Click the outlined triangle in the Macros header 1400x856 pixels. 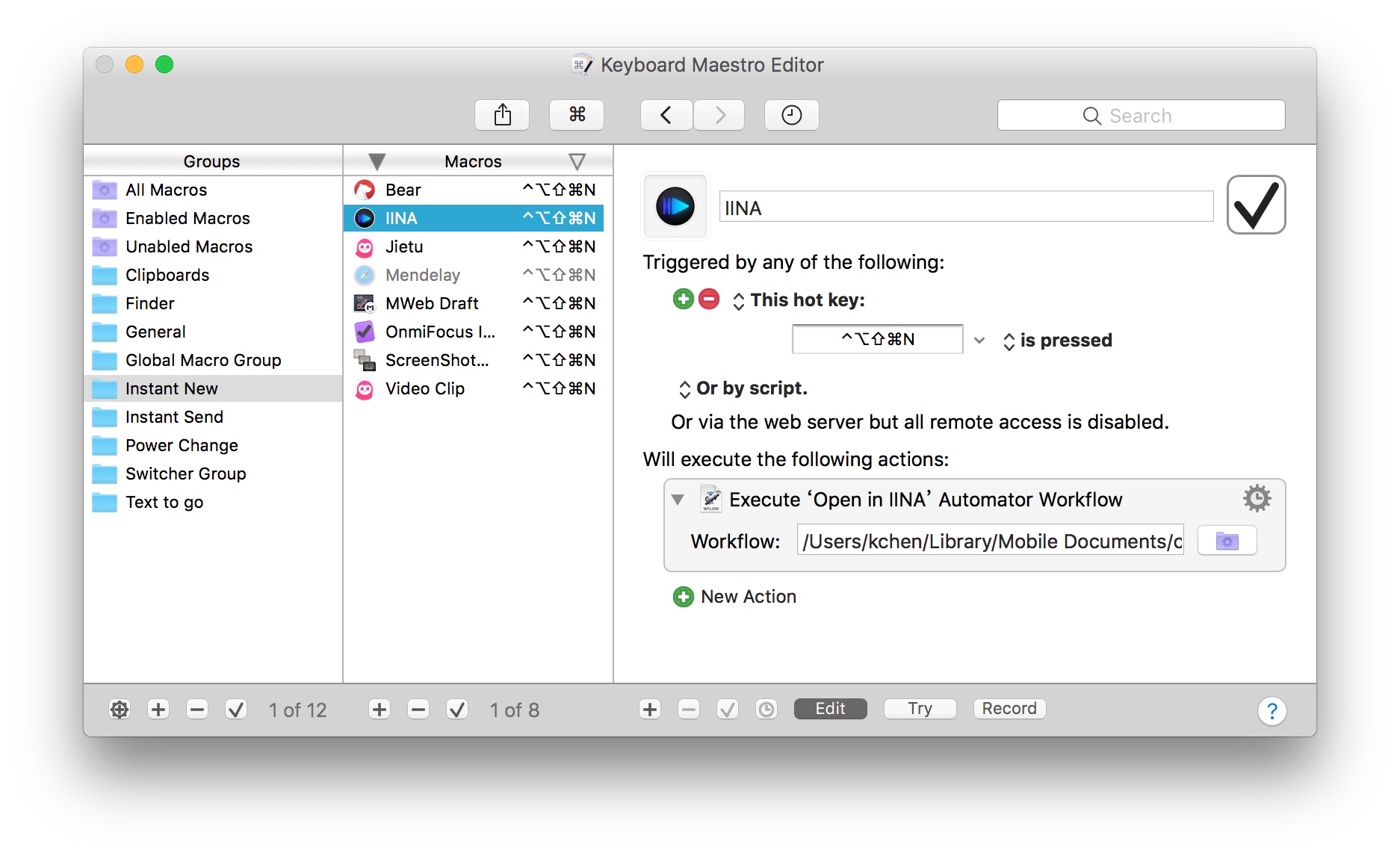point(577,161)
